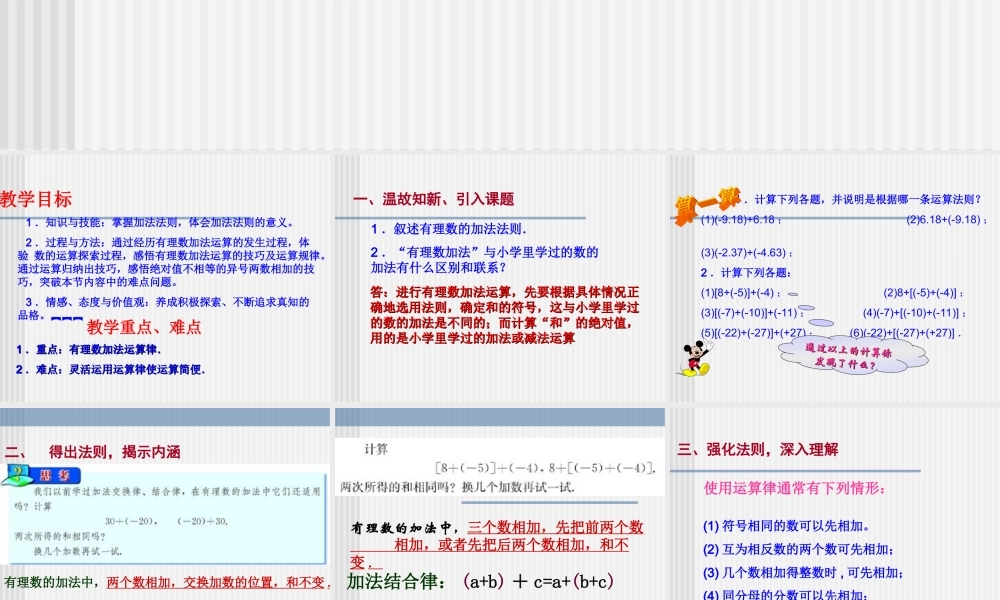Select the heading 三、强化法则，深入理解

[758, 450]
